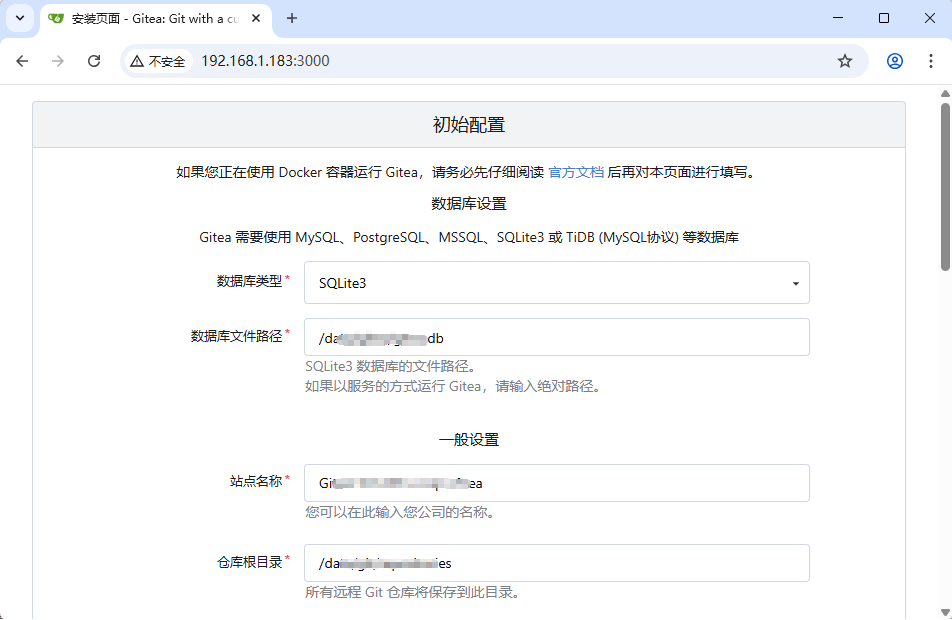Click into the 仓库根目录 input field
Screen dimensions: 952x620
coord(557,563)
